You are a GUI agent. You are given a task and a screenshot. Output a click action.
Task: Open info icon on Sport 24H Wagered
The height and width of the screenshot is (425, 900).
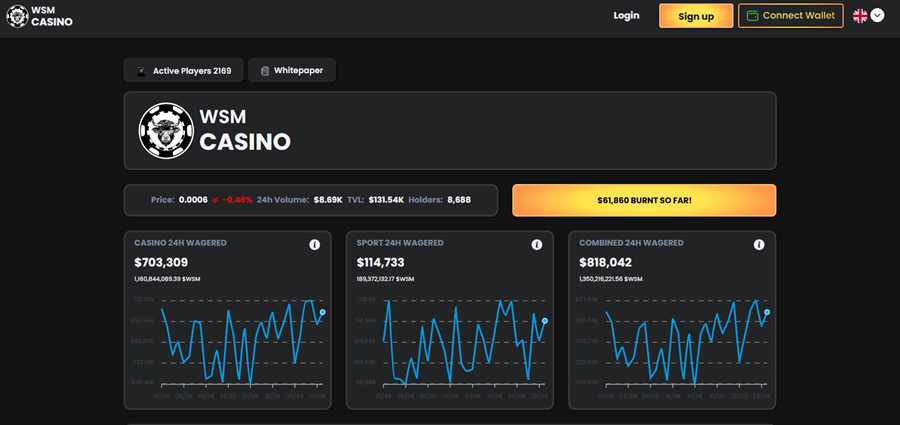click(537, 245)
